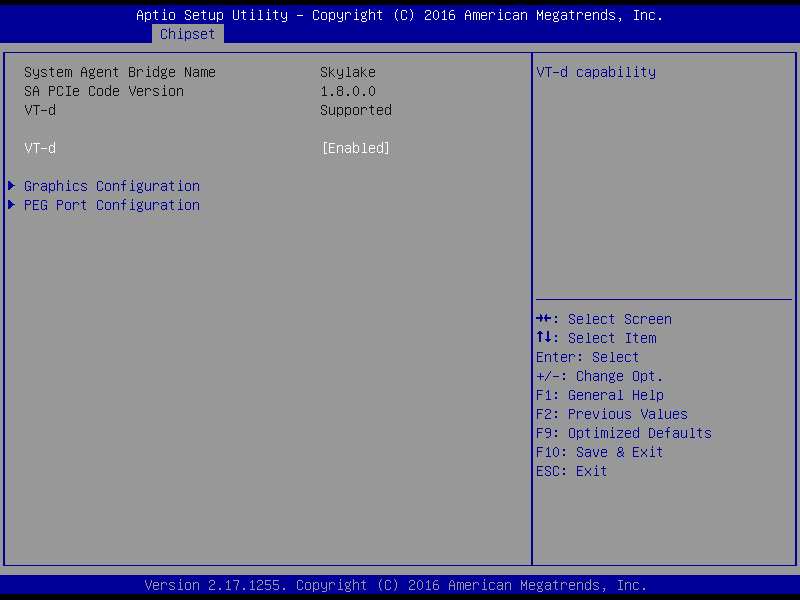Click the Enter: Select hint
The height and width of the screenshot is (600, 800).
tap(587, 357)
